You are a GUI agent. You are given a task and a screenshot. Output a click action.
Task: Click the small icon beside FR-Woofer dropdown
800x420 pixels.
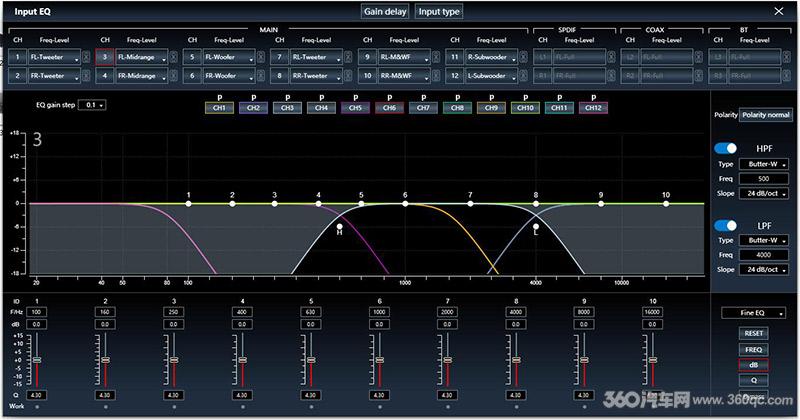pyautogui.click(x=261, y=76)
